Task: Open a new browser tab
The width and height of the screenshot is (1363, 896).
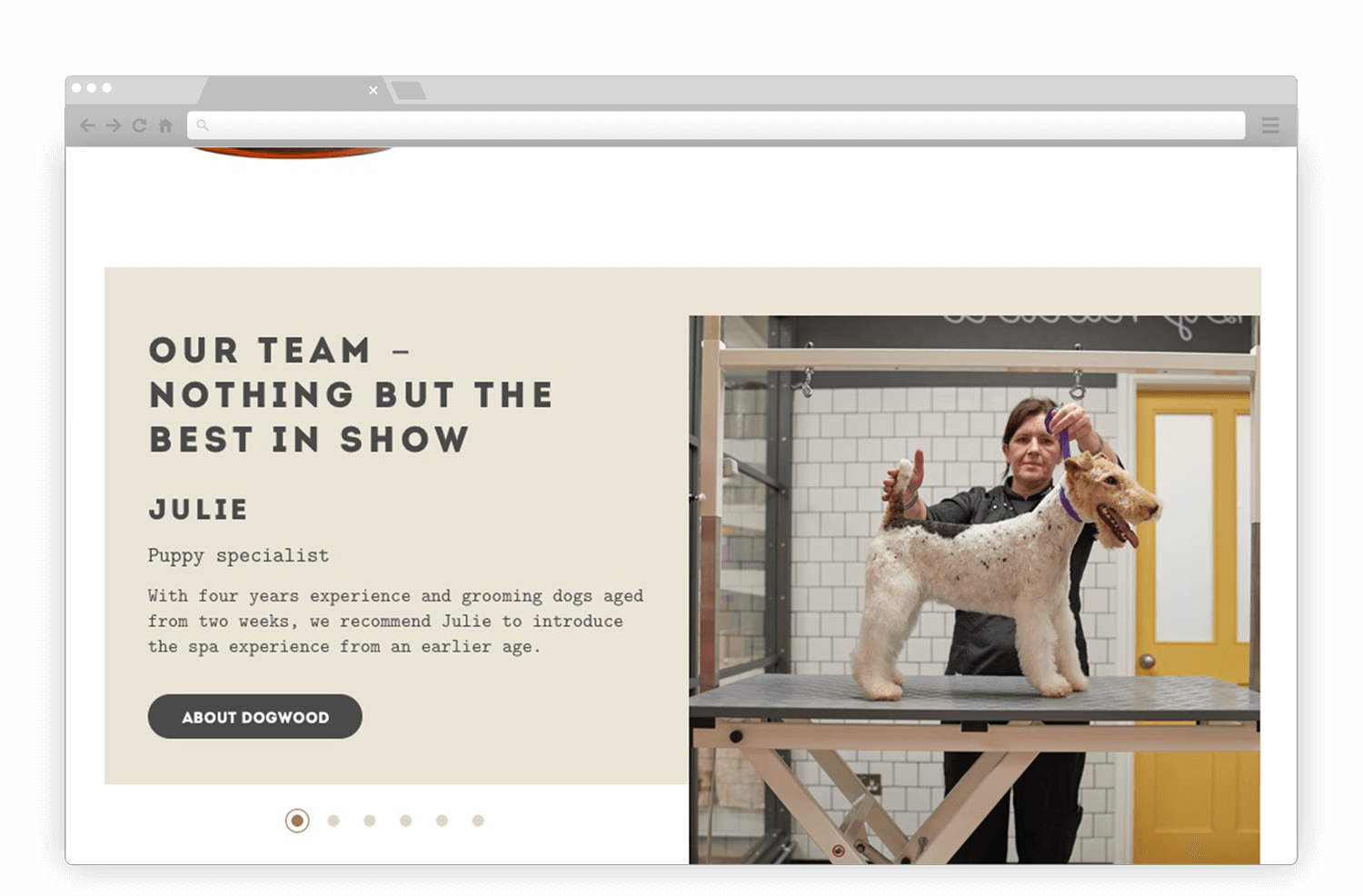Action: pos(409,90)
